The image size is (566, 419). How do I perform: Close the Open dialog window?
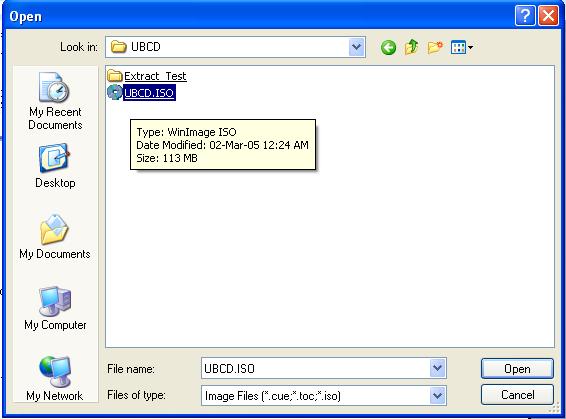[549, 16]
